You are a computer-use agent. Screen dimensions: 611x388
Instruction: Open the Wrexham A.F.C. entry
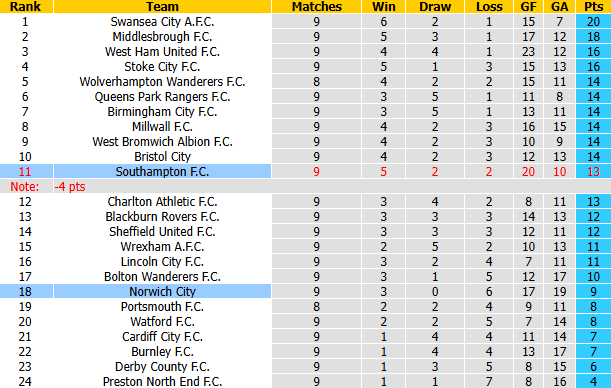(x=162, y=247)
